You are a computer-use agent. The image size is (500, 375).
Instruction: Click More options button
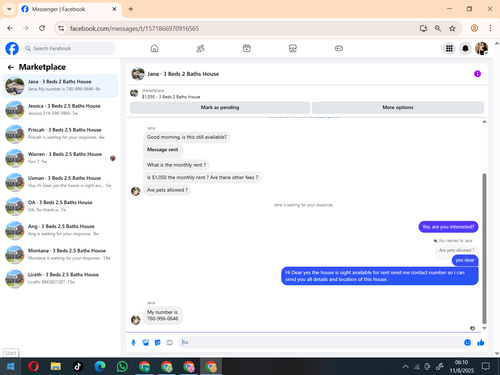coord(398,107)
